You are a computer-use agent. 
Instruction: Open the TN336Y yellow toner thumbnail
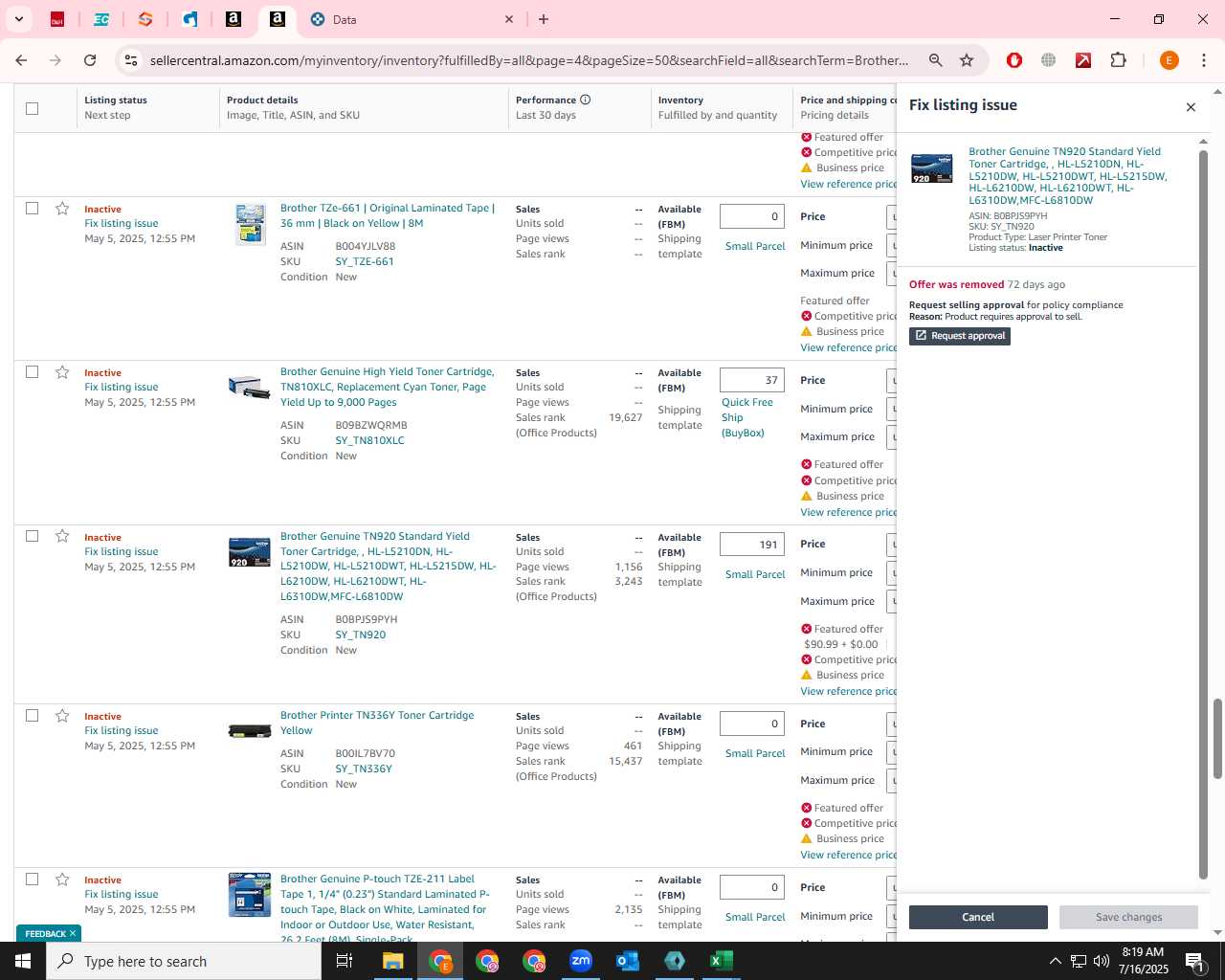tap(249, 731)
